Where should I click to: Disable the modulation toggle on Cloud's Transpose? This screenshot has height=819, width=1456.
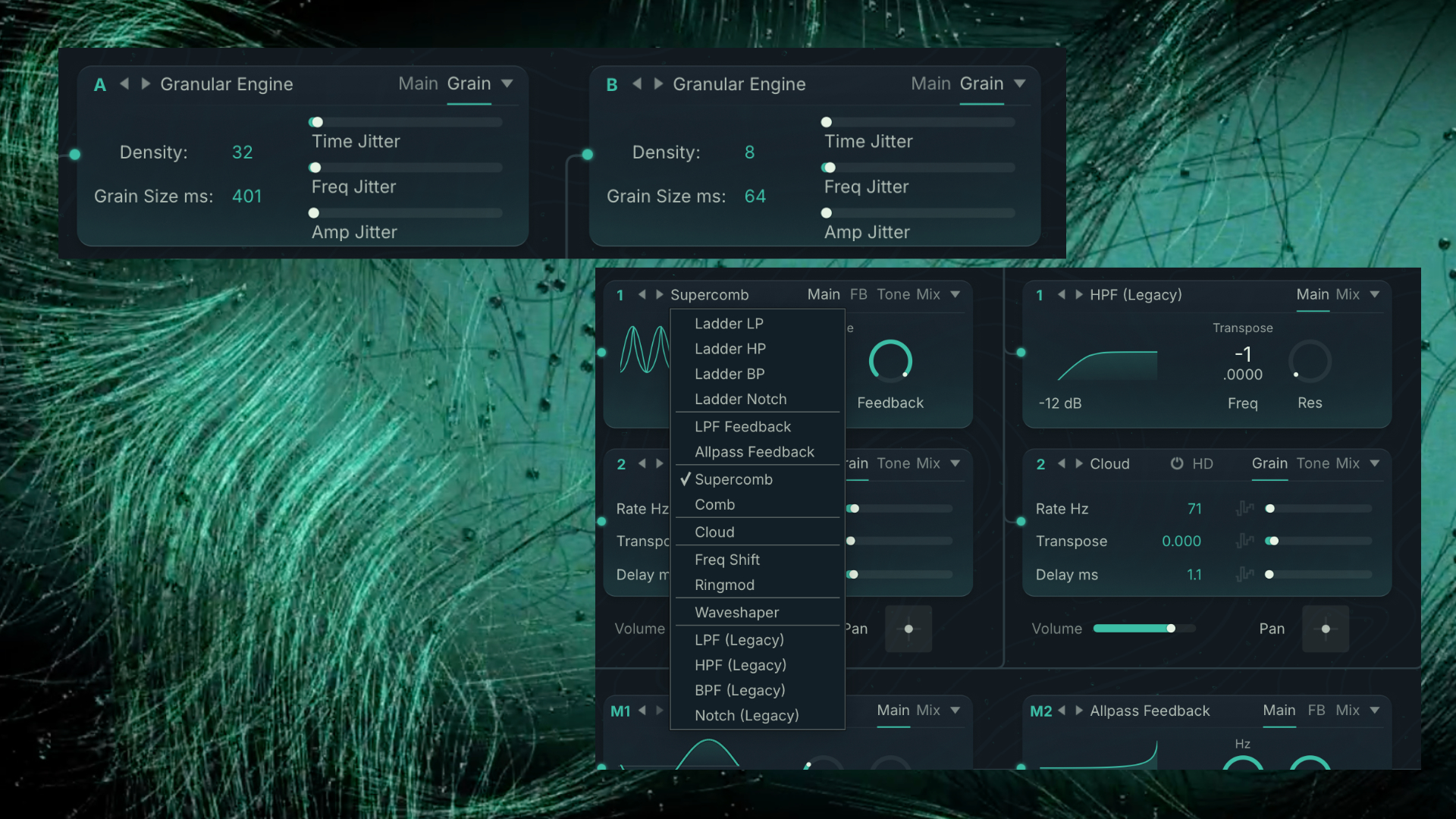pos(1273,541)
